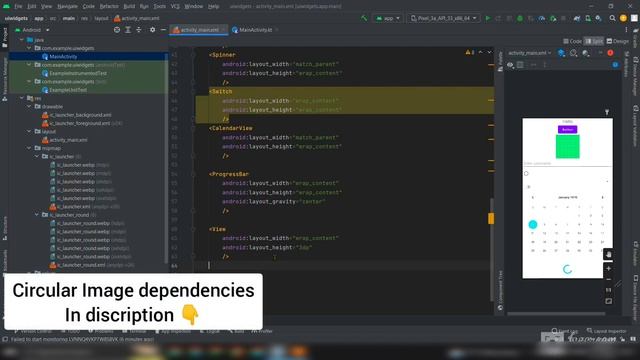
Task: Click the Profile app gauge icon
Action: point(542,18)
